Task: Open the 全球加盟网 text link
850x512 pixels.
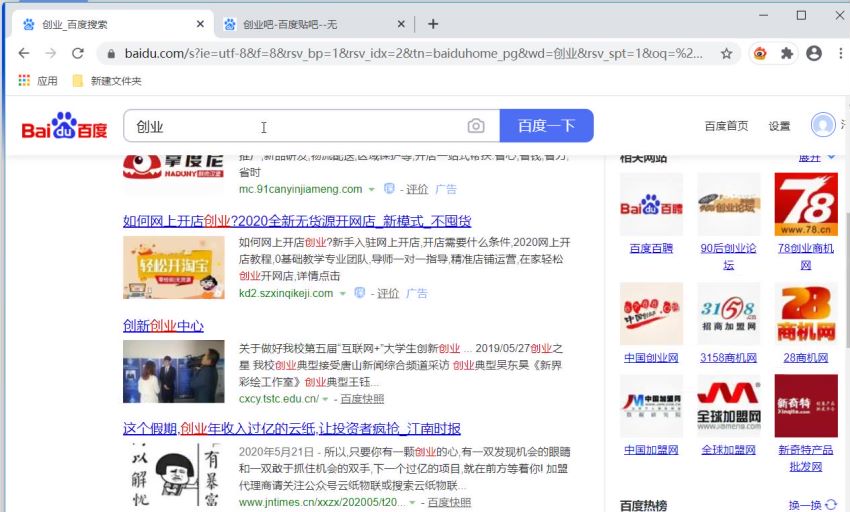Action: (729, 450)
